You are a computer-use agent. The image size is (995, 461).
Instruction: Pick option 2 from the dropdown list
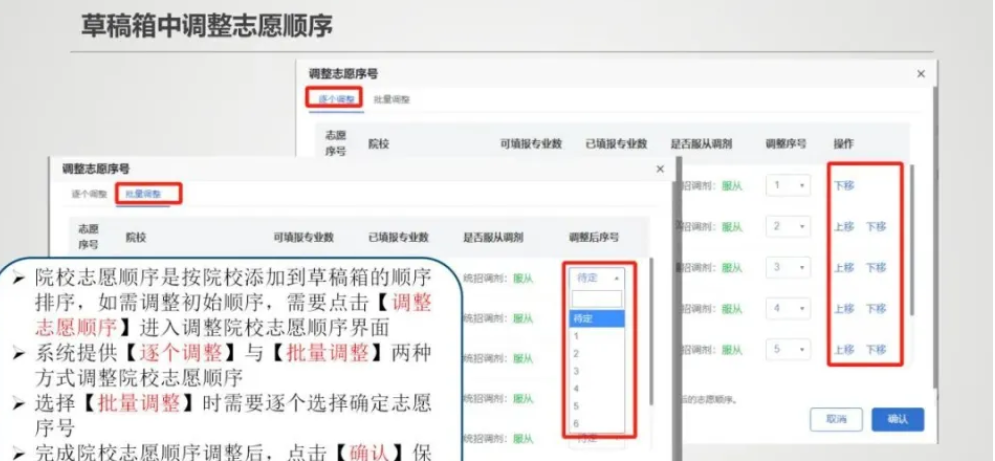coord(577,353)
